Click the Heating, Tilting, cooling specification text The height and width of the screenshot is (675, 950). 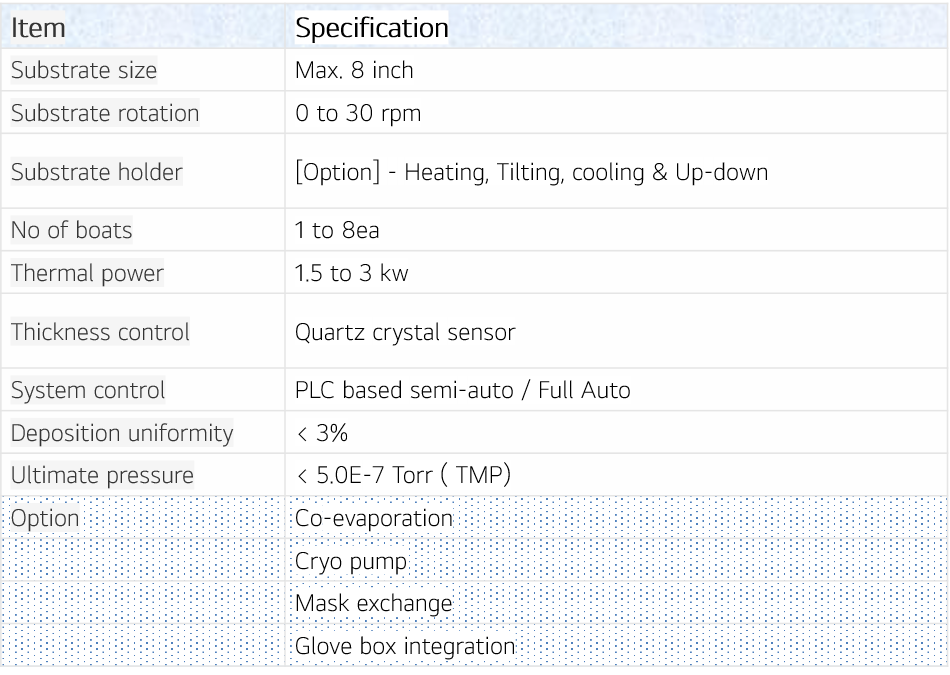coord(531,172)
